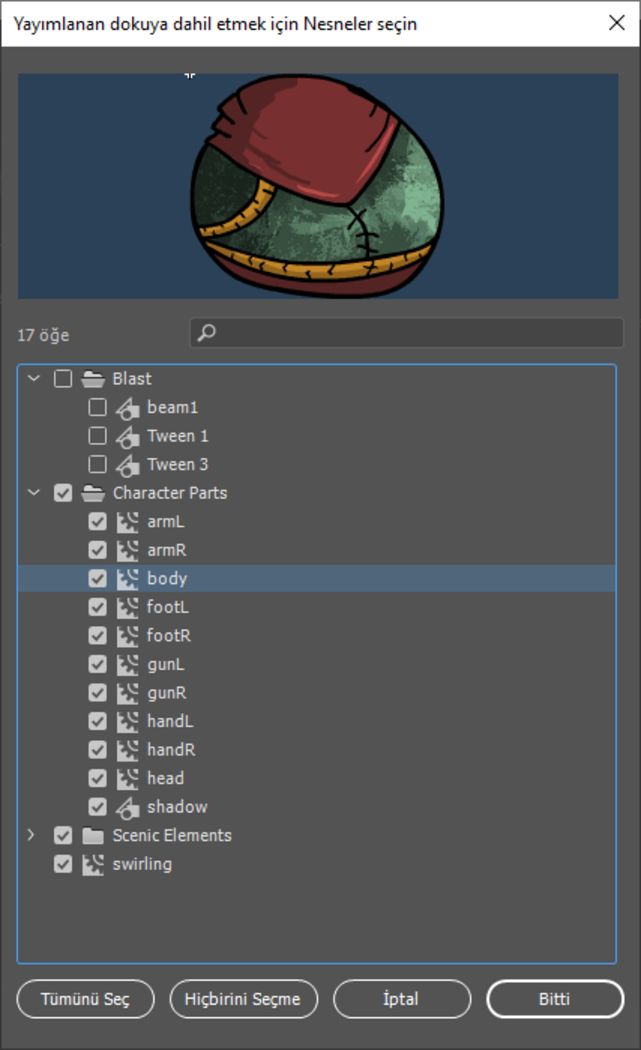Uncheck the head checkbox
641x1050 pixels.
tap(98, 778)
